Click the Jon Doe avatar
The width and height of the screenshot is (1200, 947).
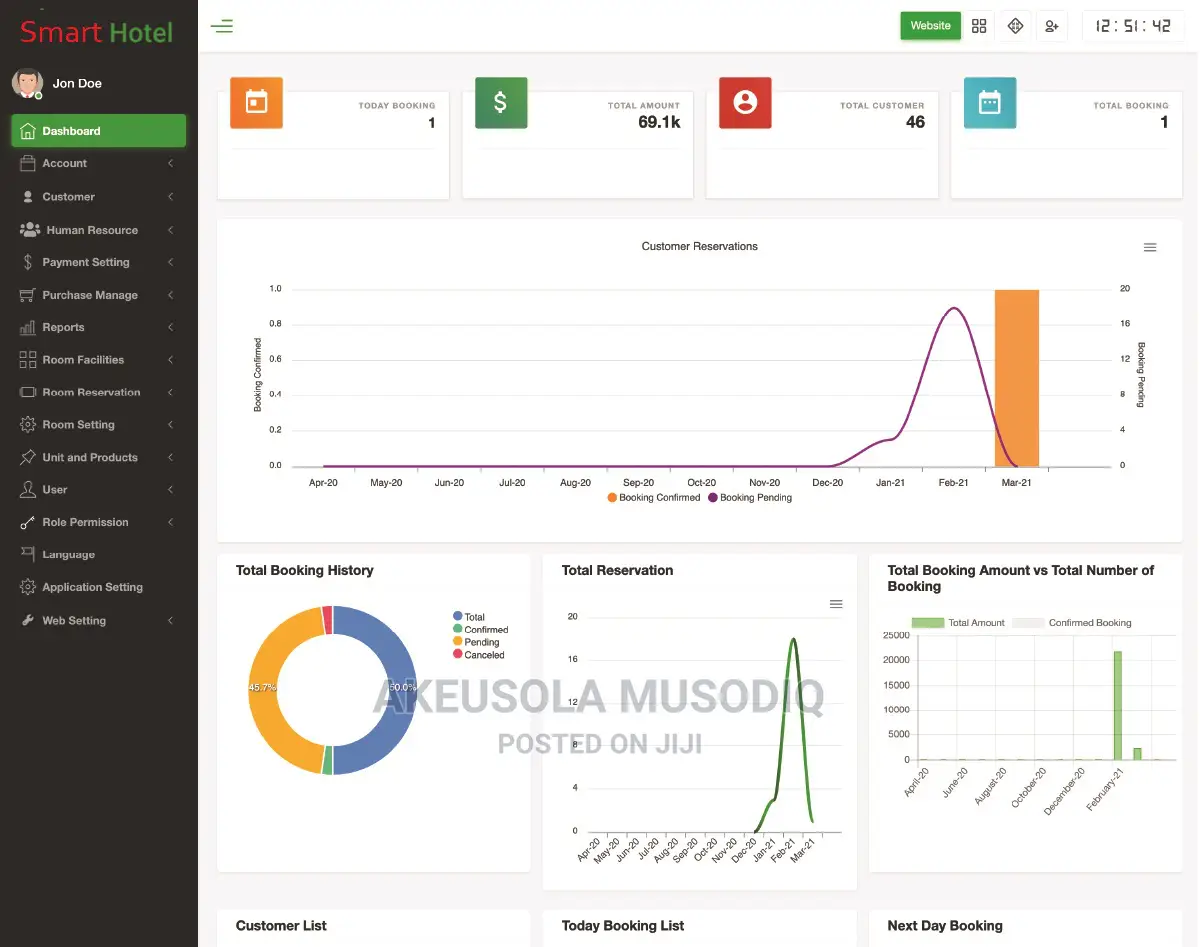[27, 83]
